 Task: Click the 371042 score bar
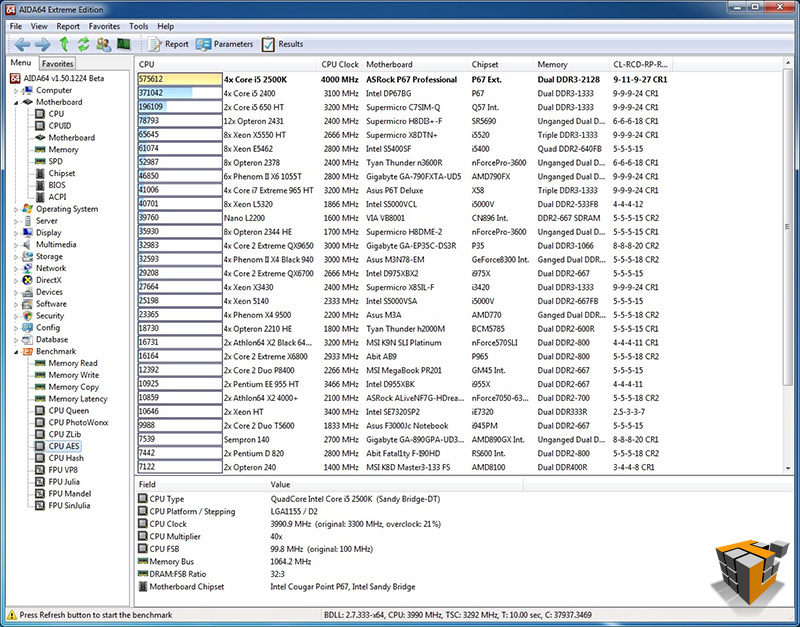180,93
